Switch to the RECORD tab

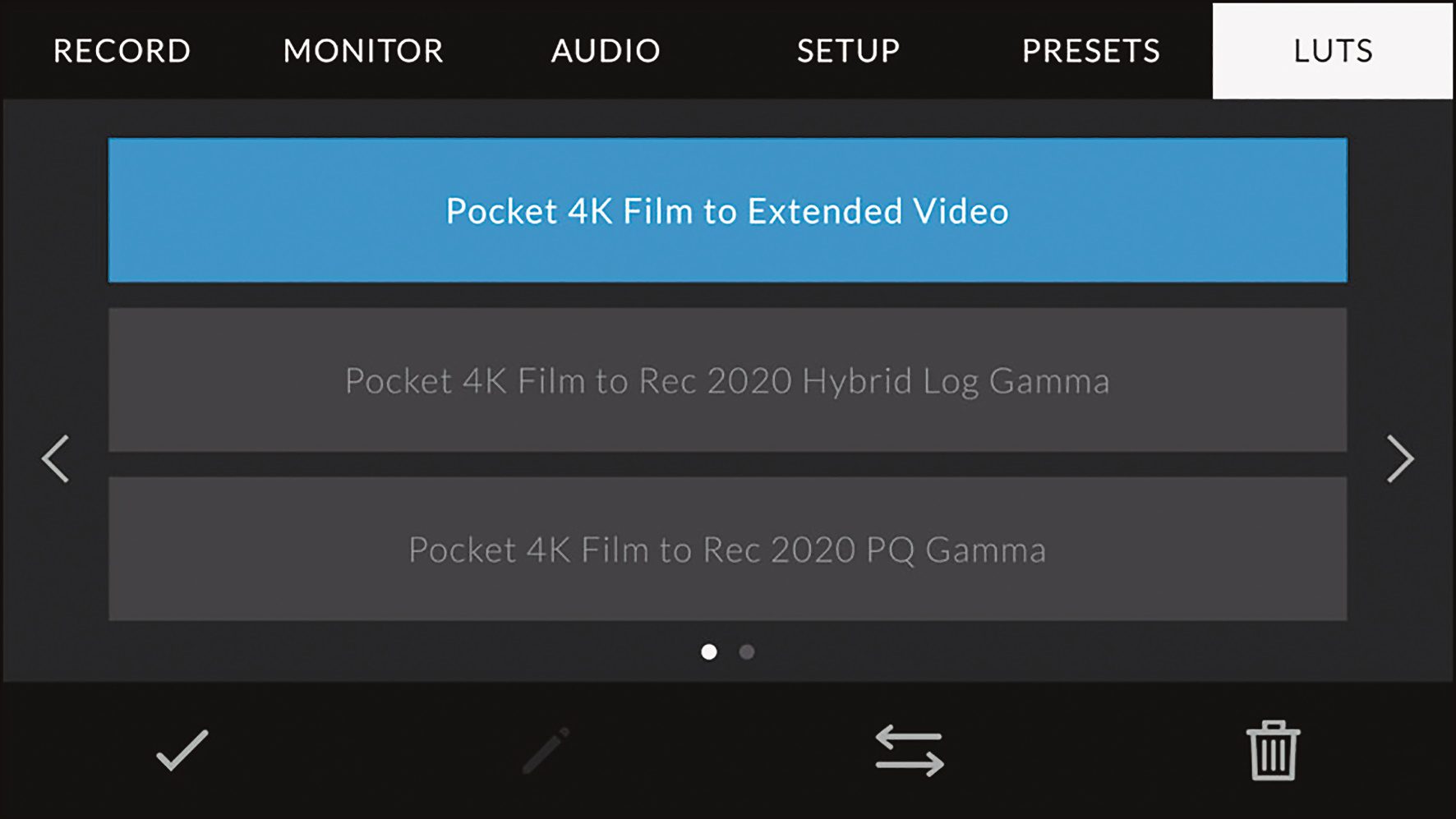[x=120, y=51]
